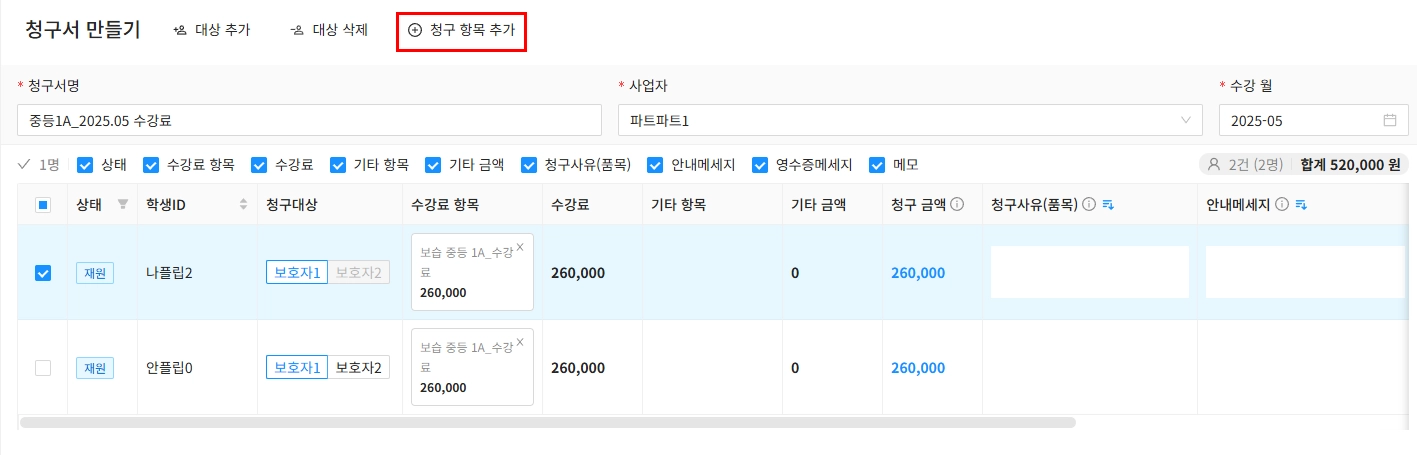Click the info icon beside 청구 금액
1417x455 pixels.
coord(957,205)
